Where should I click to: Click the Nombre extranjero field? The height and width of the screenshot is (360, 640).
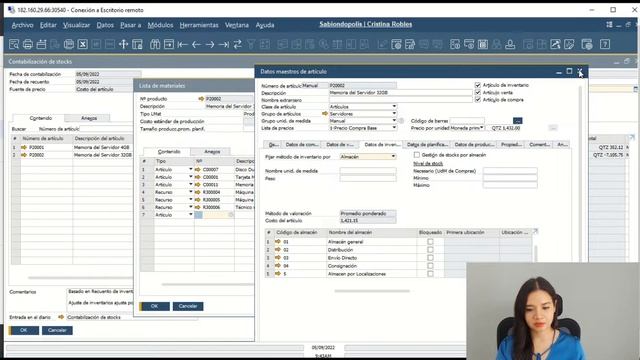click(x=400, y=100)
